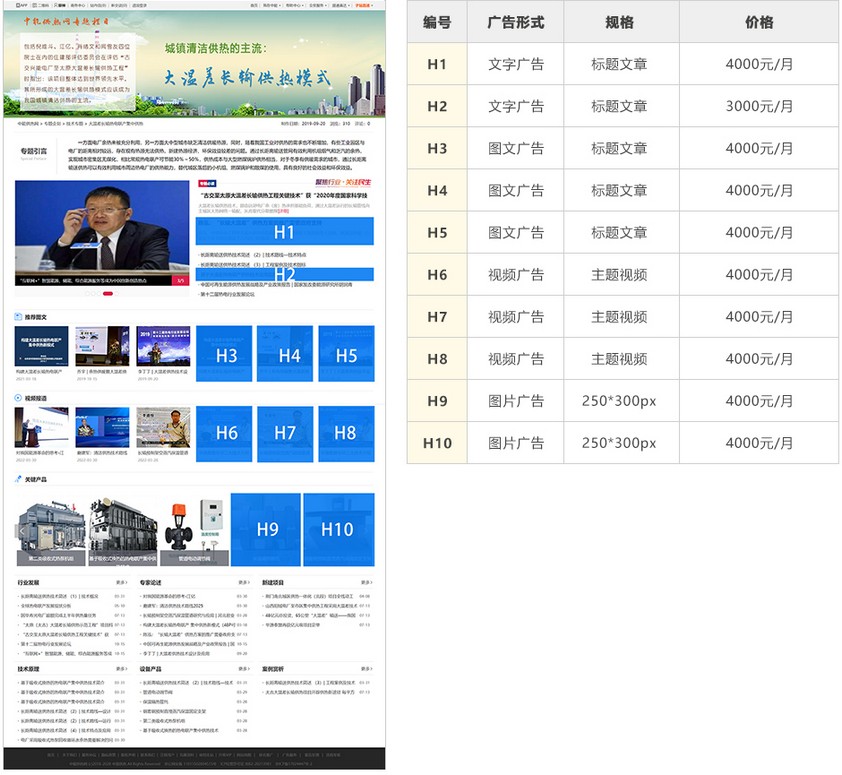The height and width of the screenshot is (775, 842).
Task: Click the 关键产品 section icon
Action: click(x=18, y=479)
